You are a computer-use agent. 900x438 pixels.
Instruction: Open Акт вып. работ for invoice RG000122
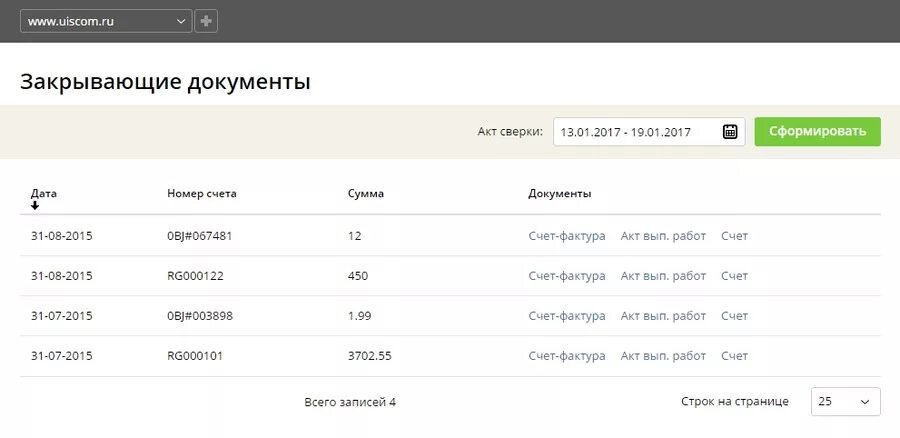pos(663,276)
